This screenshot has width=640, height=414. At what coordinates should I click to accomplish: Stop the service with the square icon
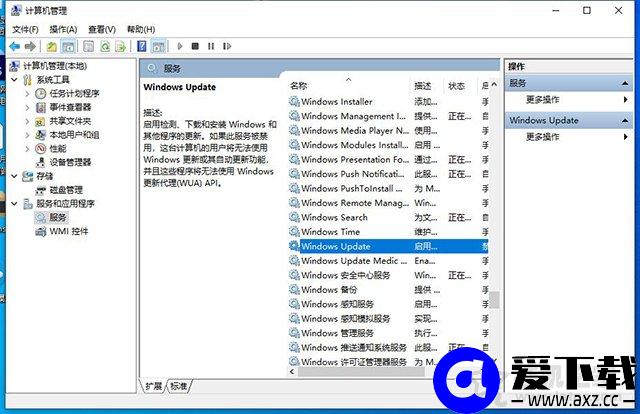click(195, 46)
